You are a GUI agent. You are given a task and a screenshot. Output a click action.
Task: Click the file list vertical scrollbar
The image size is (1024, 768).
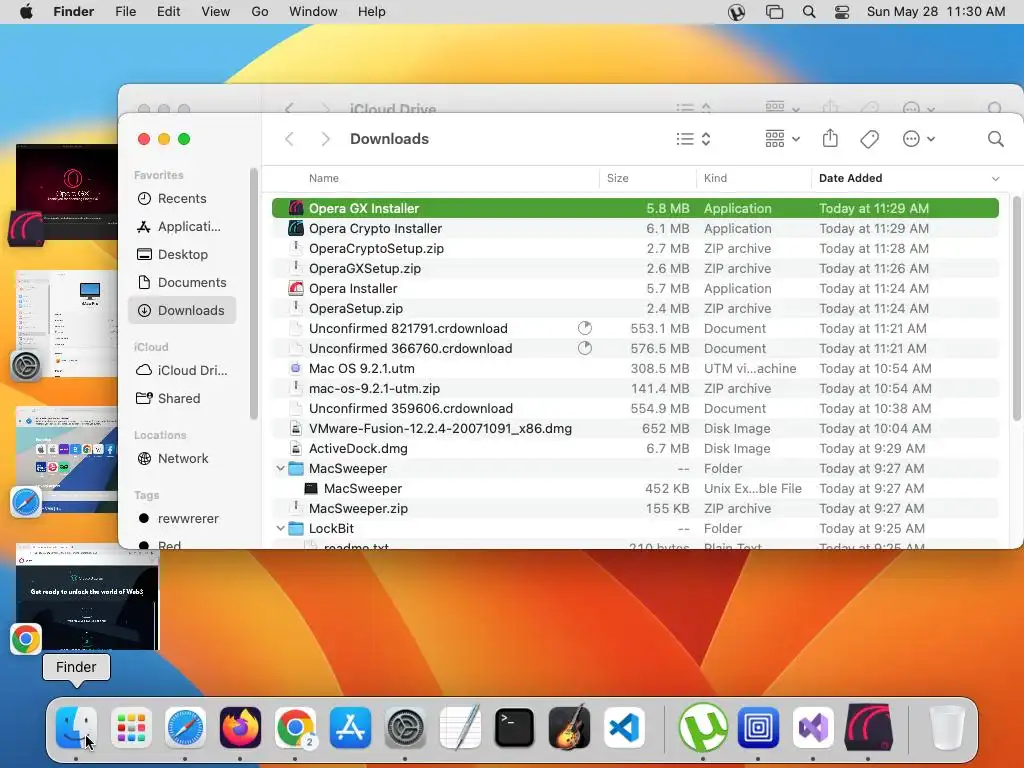[x=1016, y=309]
